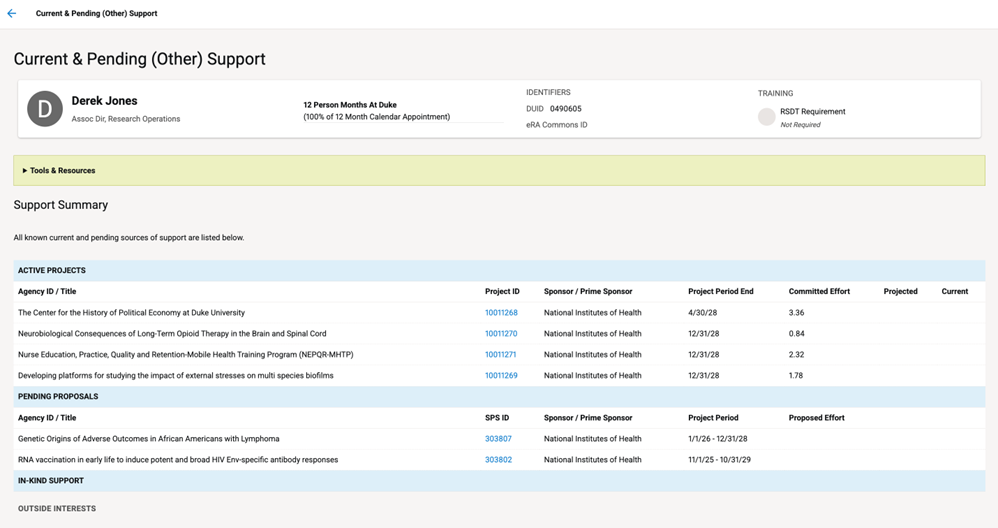The width and height of the screenshot is (998, 528).
Task: Click the Committed Effort column header
Action: 819,292
